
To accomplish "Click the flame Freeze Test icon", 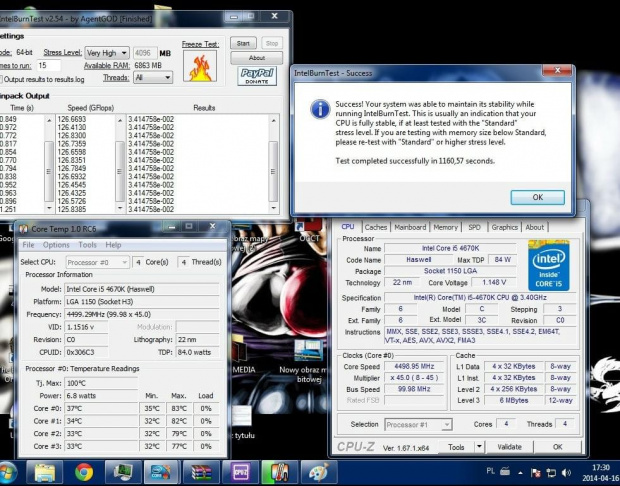I will (x=200, y=66).
